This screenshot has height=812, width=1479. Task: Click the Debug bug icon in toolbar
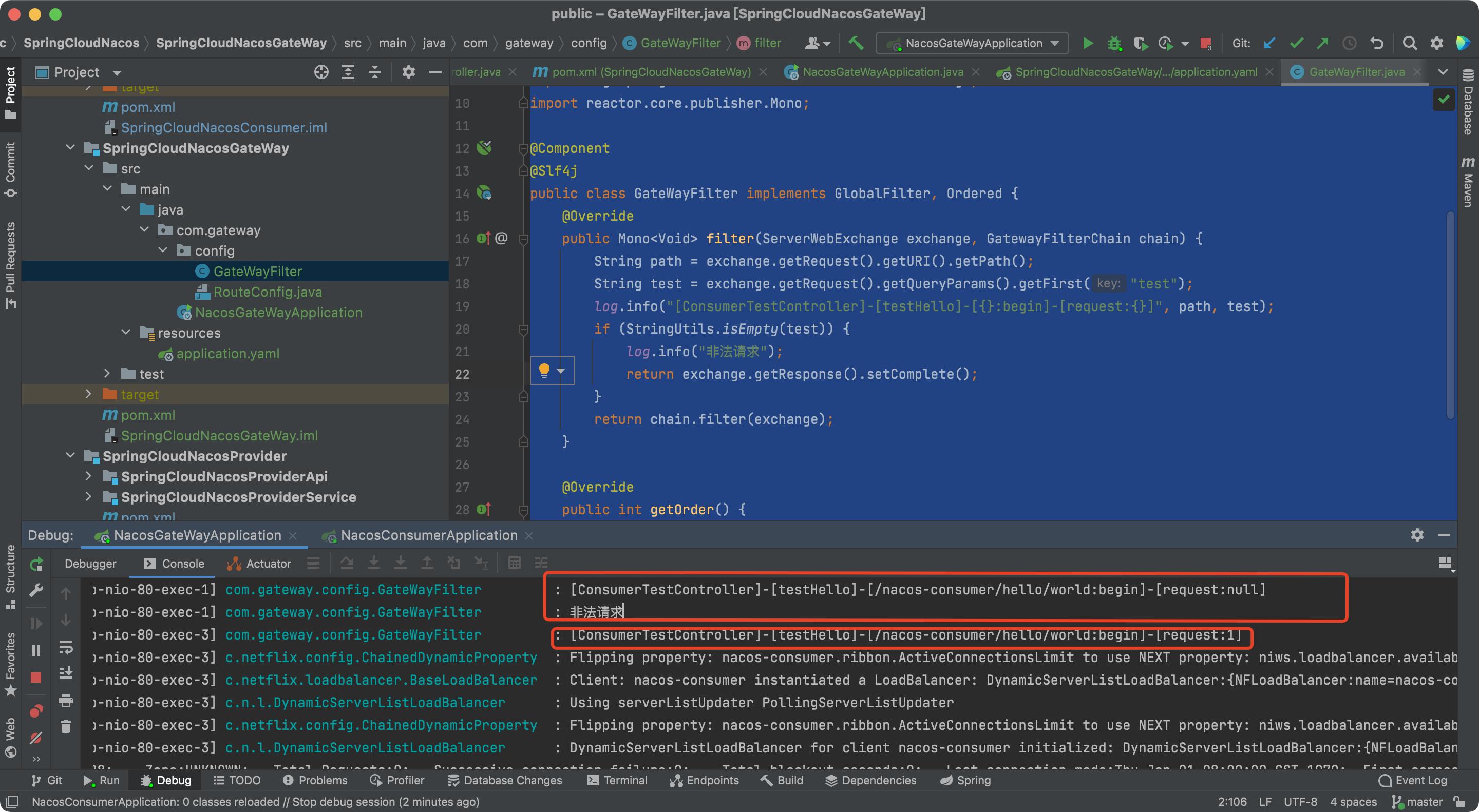click(x=1114, y=43)
